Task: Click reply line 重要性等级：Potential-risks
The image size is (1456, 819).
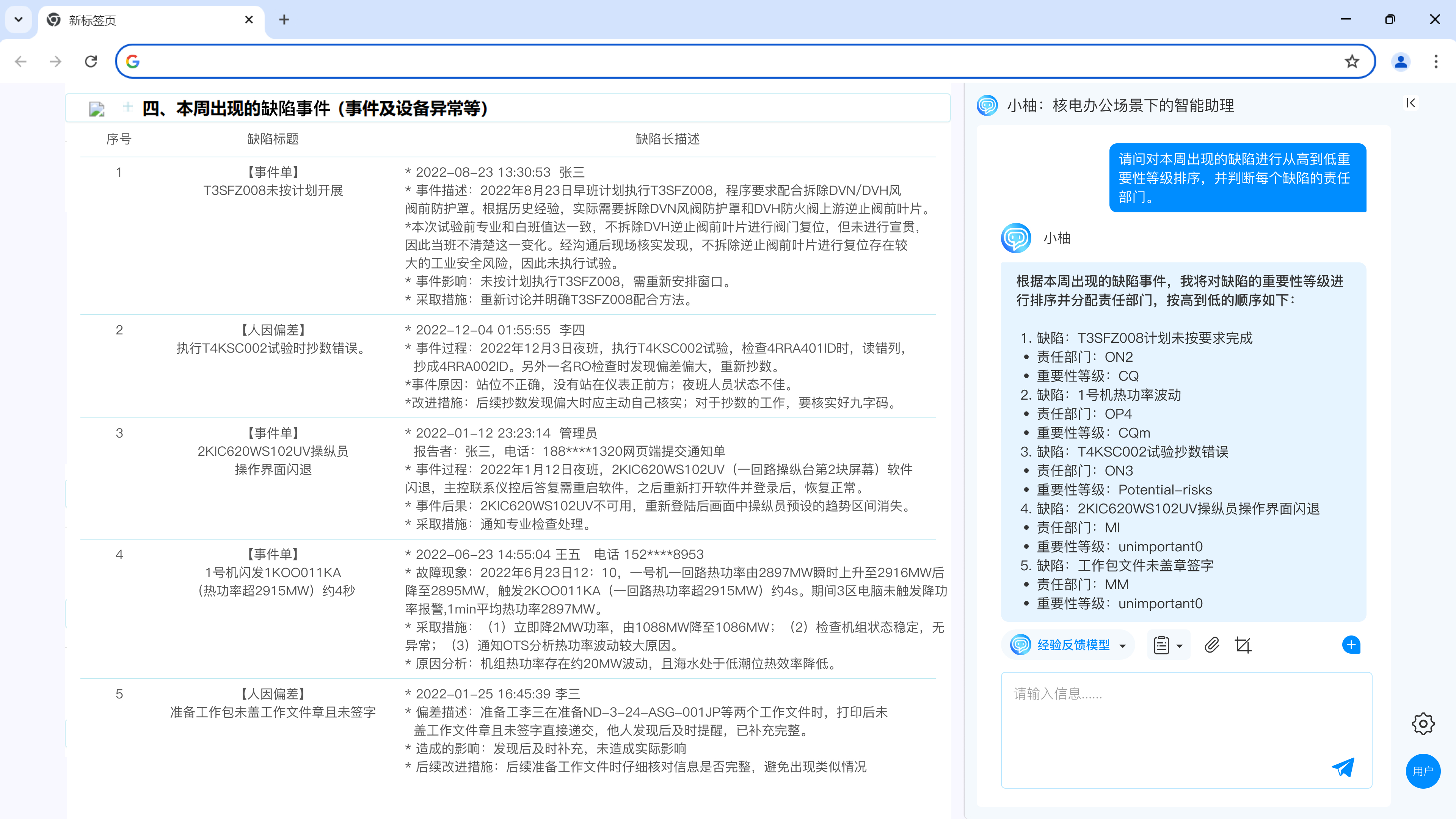Action: coord(1123,490)
